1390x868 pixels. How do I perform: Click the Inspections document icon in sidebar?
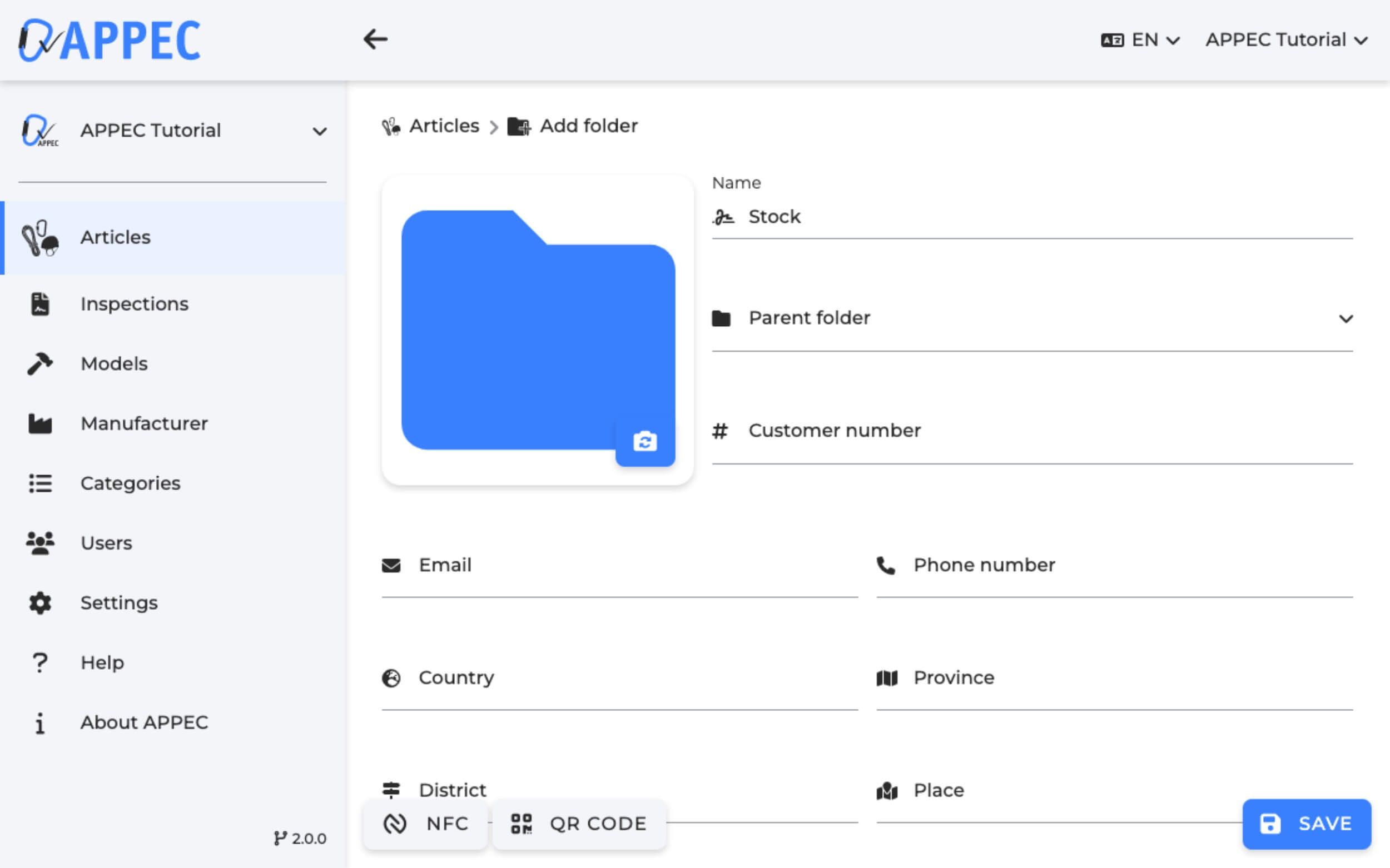pos(39,303)
